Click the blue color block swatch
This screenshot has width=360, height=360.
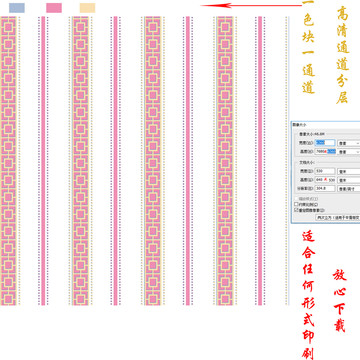[x=17, y=8]
